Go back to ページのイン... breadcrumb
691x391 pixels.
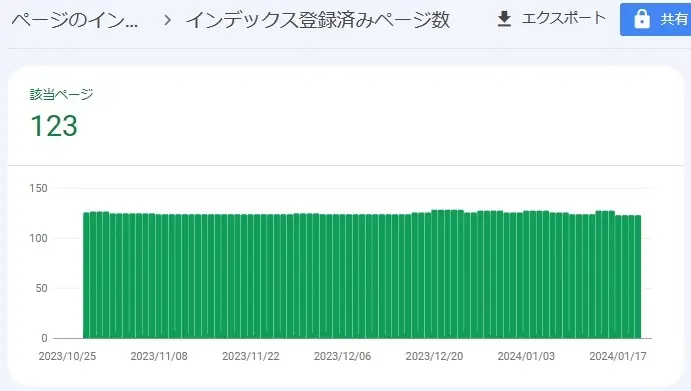pyautogui.click(x=74, y=20)
